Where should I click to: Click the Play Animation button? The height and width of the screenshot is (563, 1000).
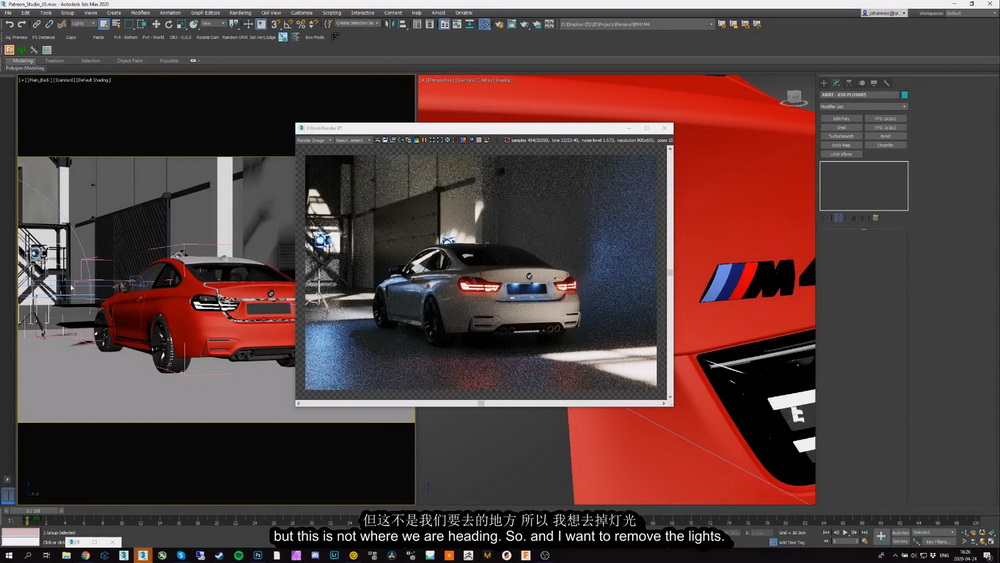pos(845,532)
